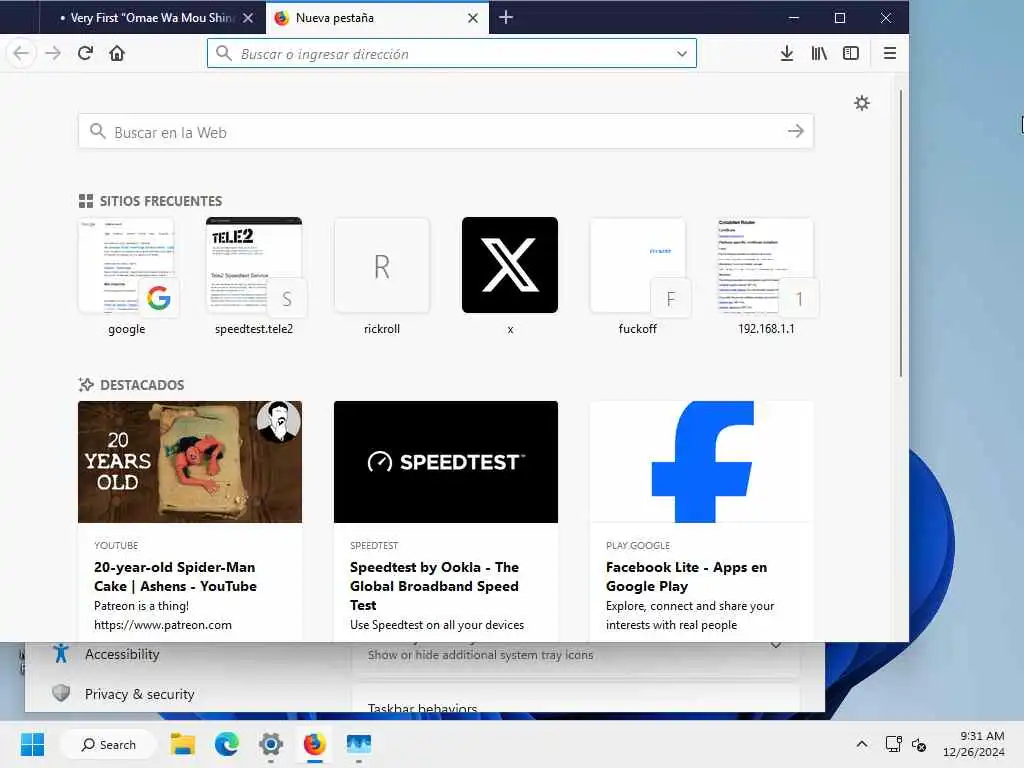1024x768 pixels.
Task: Open Settings gear on taskbar
Action: pyautogui.click(x=270, y=744)
